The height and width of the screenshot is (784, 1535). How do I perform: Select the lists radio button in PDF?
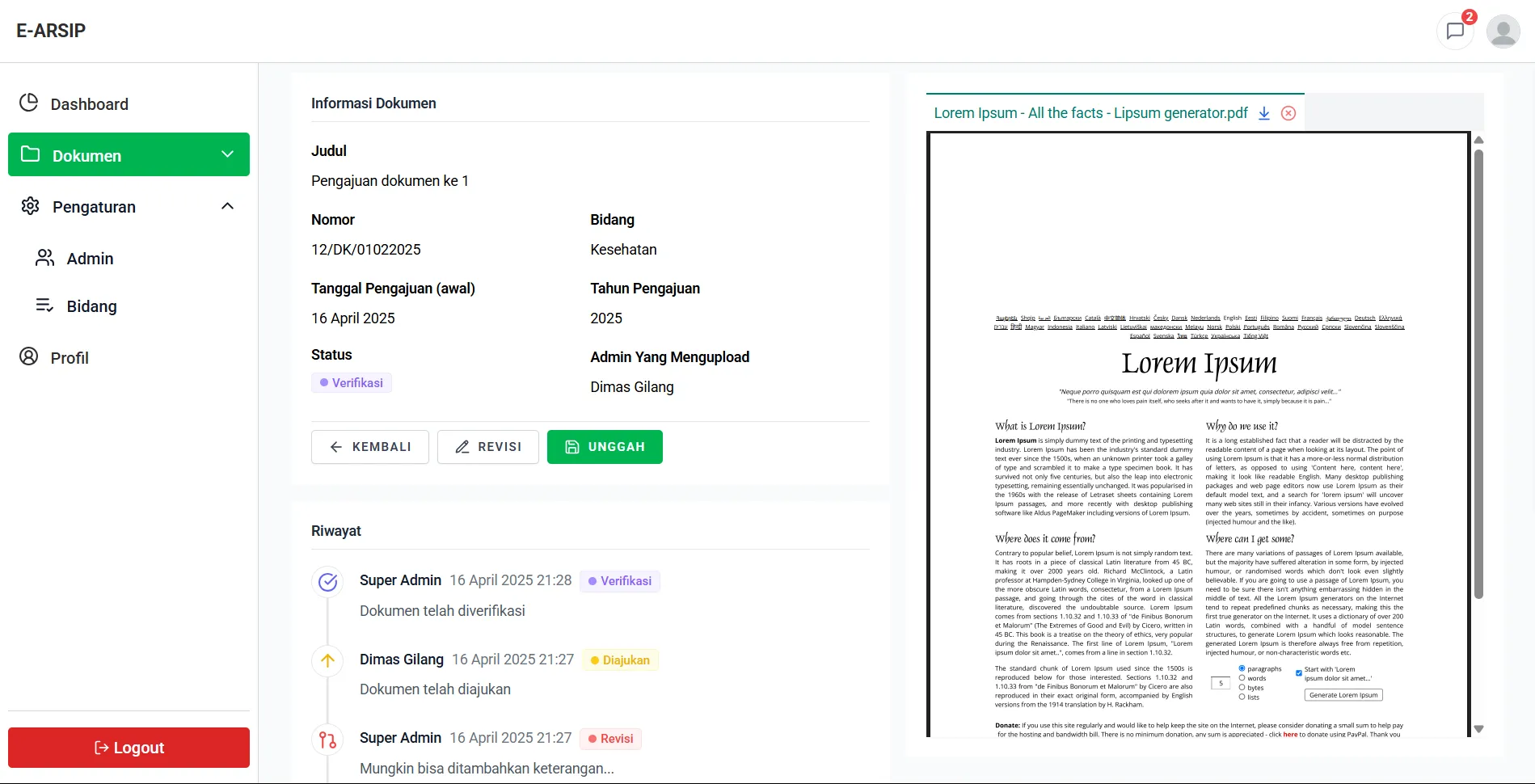tap(1242, 697)
